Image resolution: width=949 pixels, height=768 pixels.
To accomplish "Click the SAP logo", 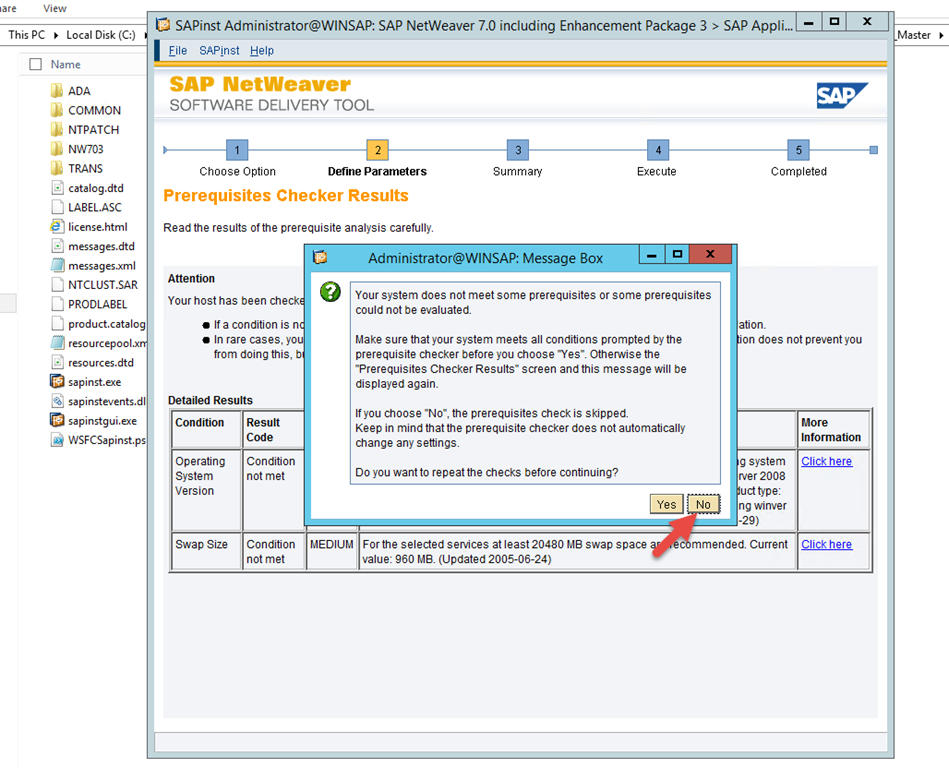I will click(842, 95).
